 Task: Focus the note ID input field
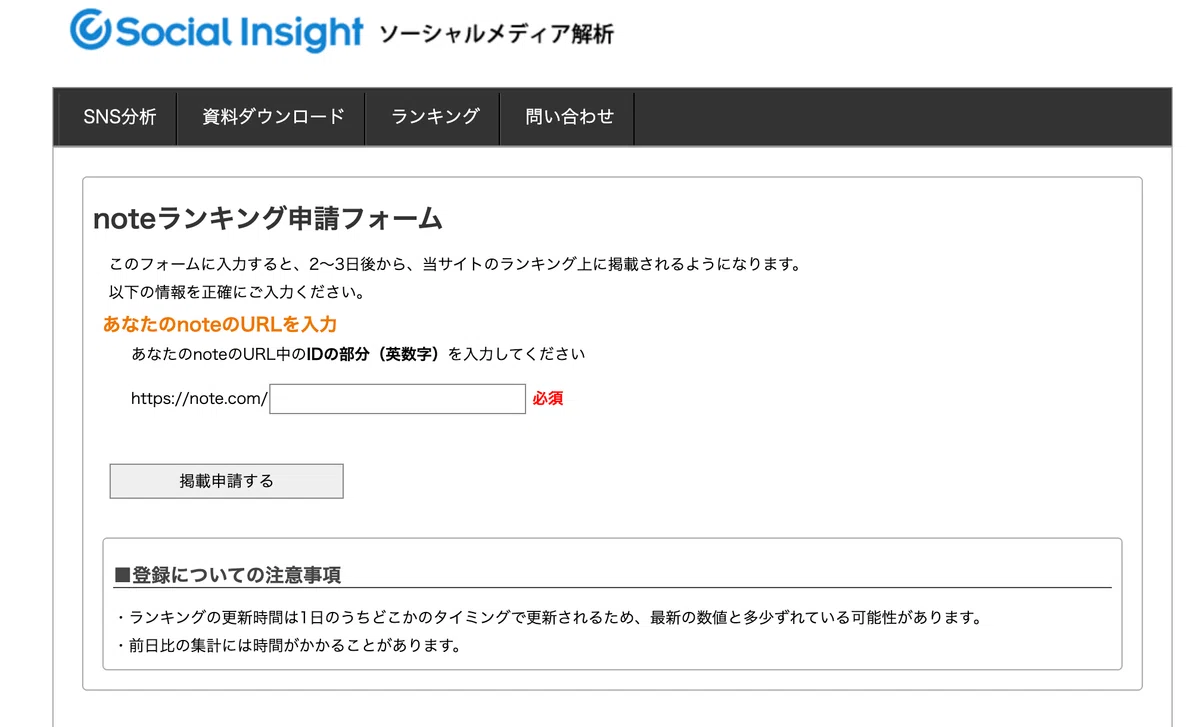click(x=397, y=399)
